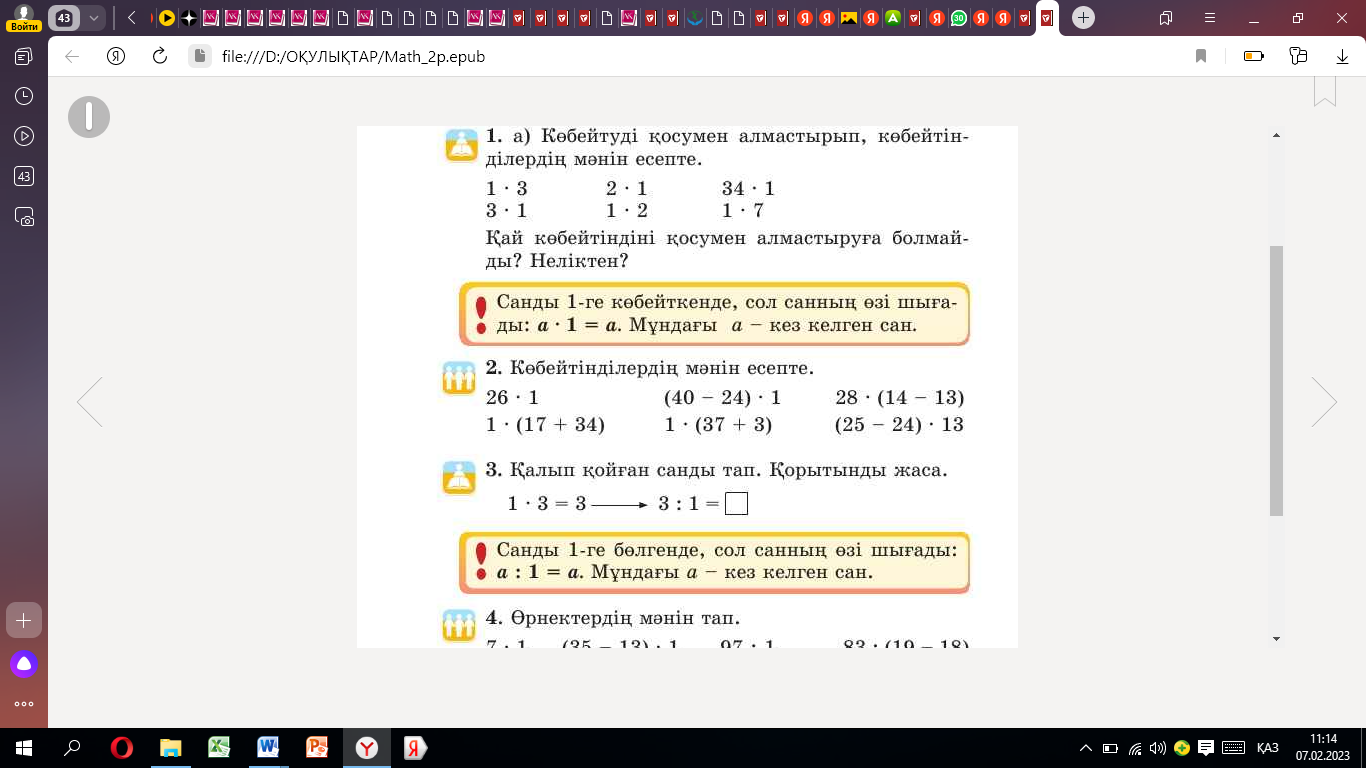Switch the КАЗ keyboard language indicator
Screen dimensions: 1366x768
[1268, 748]
